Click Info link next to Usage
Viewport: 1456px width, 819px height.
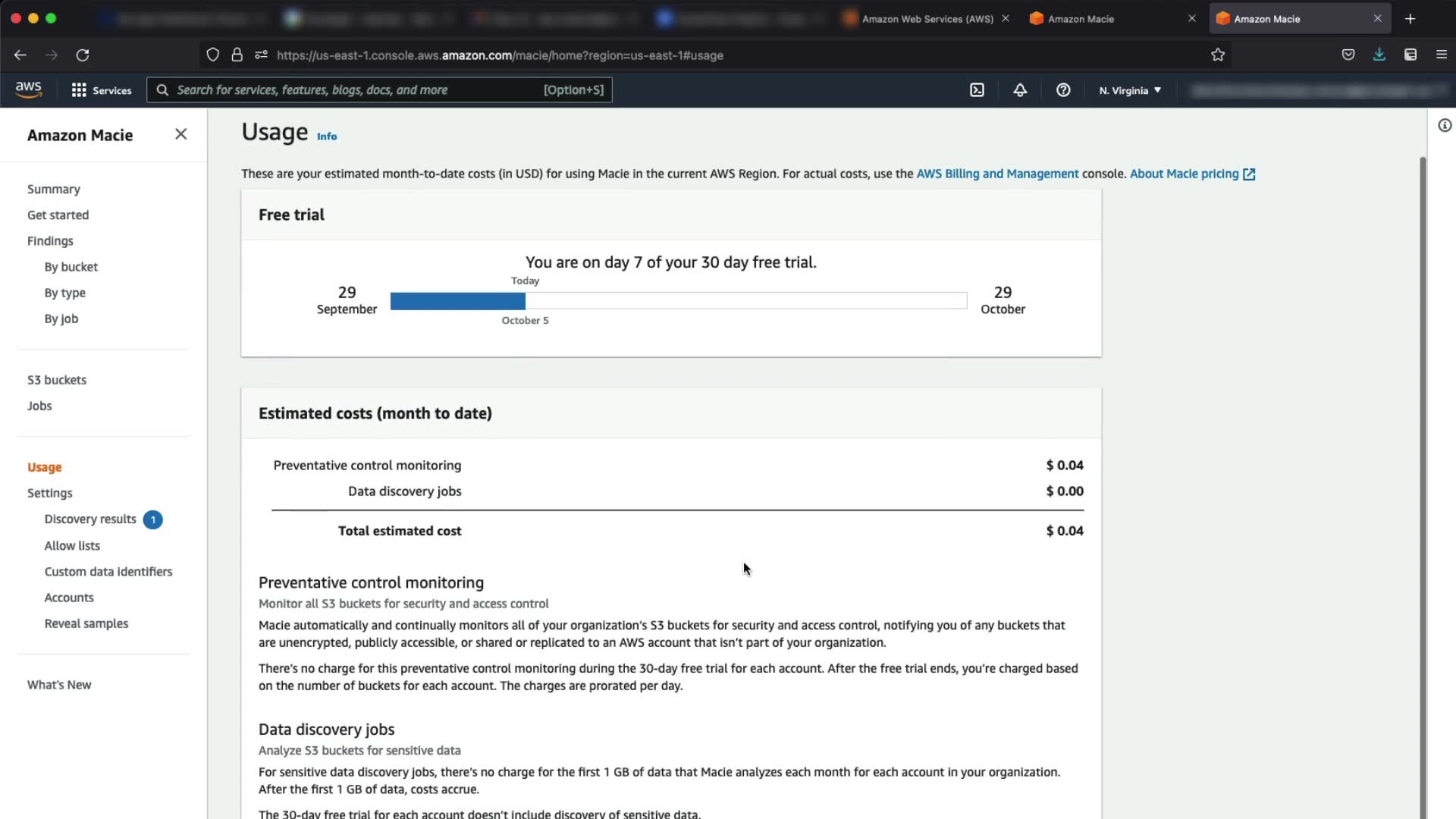click(x=327, y=136)
